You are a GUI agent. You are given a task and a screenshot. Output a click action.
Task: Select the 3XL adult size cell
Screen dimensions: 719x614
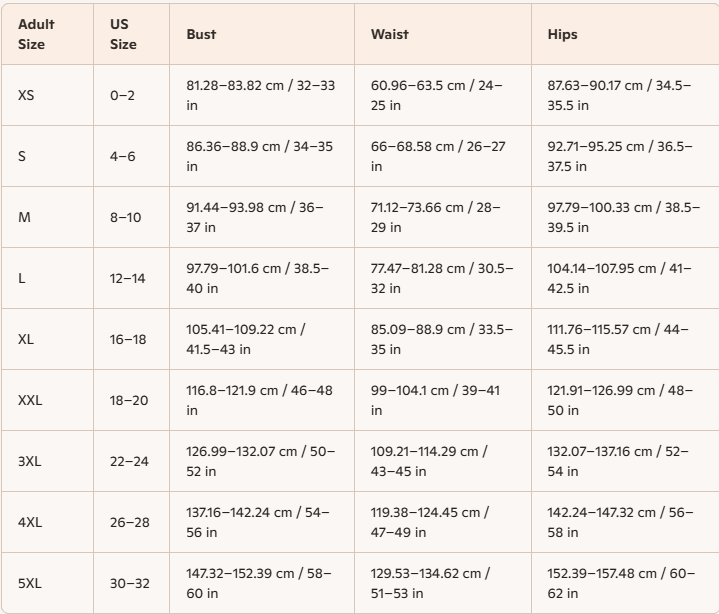[30, 461]
